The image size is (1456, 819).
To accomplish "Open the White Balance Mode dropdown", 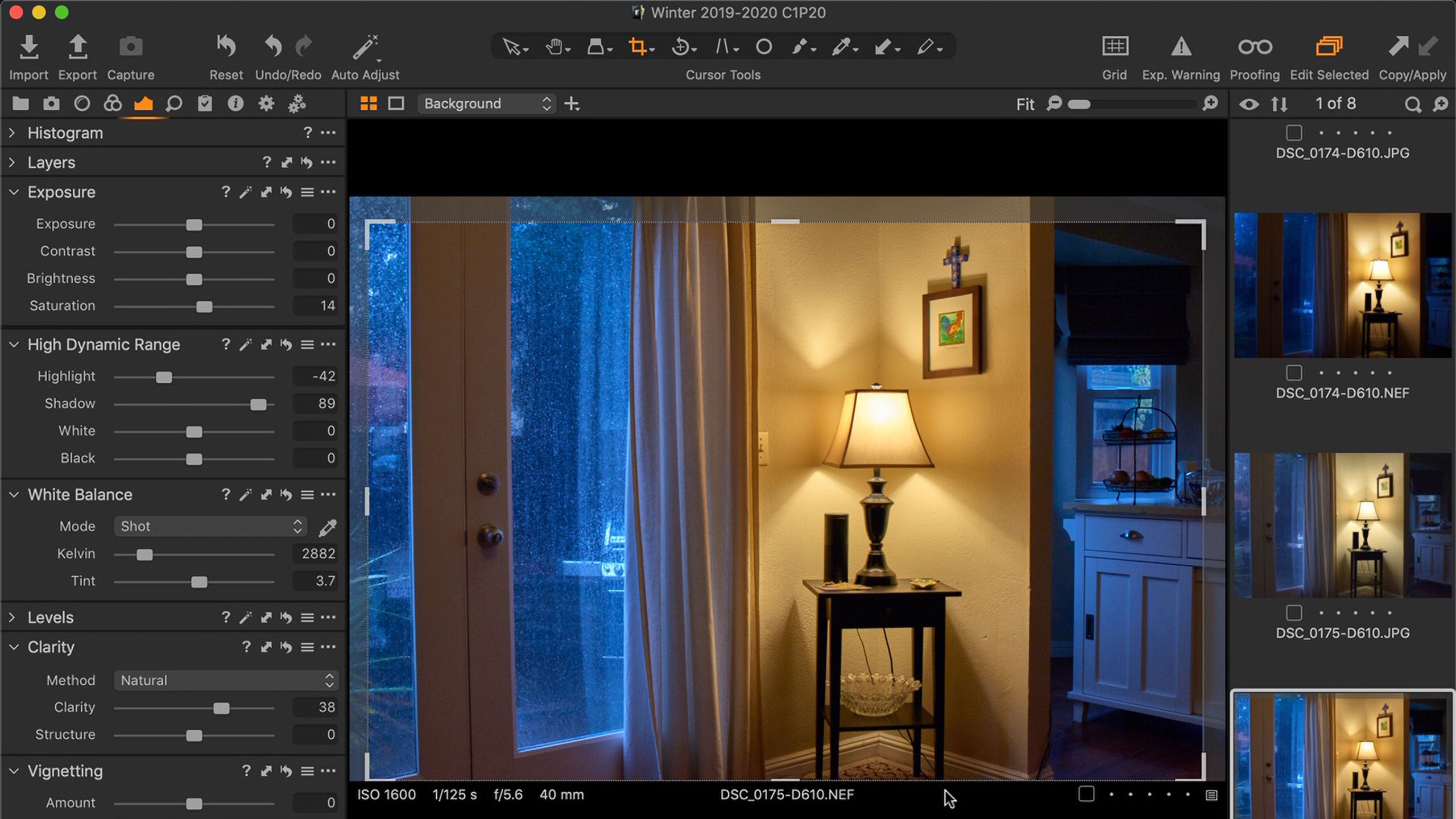I will [x=210, y=526].
